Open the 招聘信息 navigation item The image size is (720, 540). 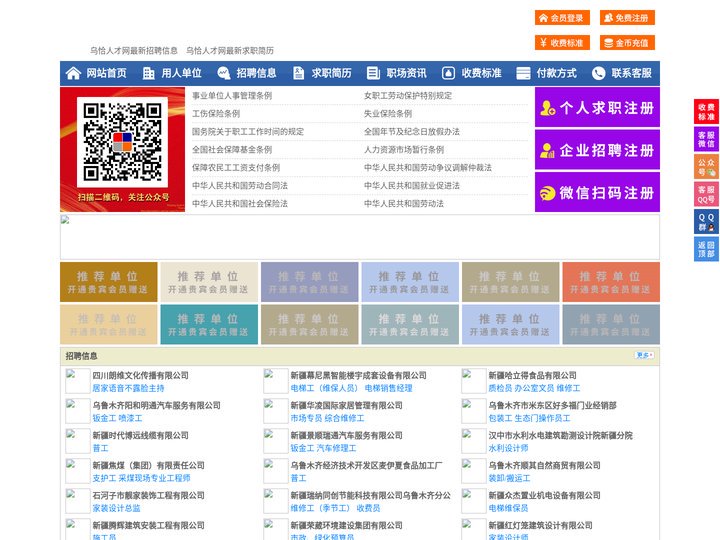256,73
